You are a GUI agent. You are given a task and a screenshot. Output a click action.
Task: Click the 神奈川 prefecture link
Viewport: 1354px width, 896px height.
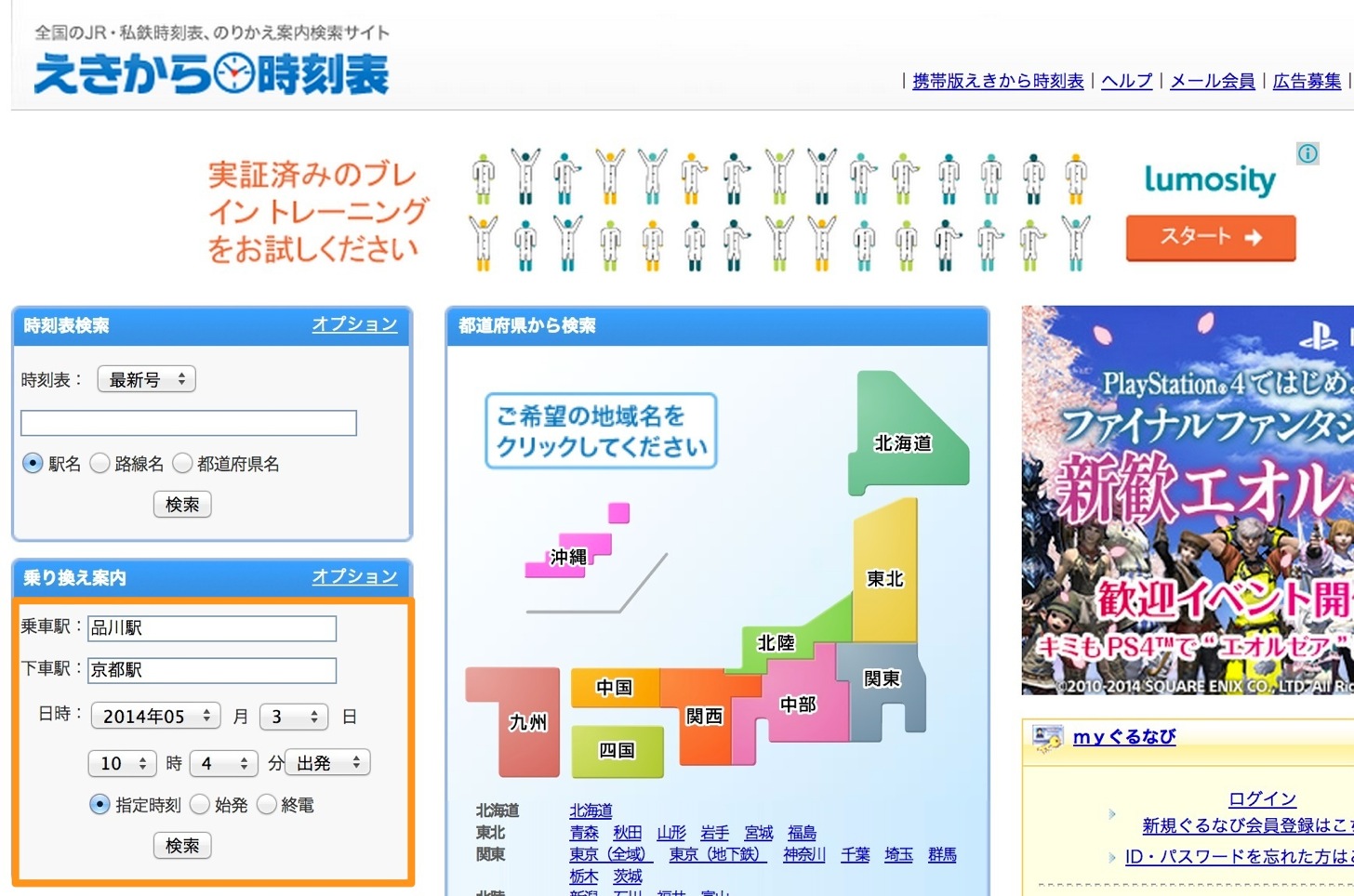coord(803,854)
